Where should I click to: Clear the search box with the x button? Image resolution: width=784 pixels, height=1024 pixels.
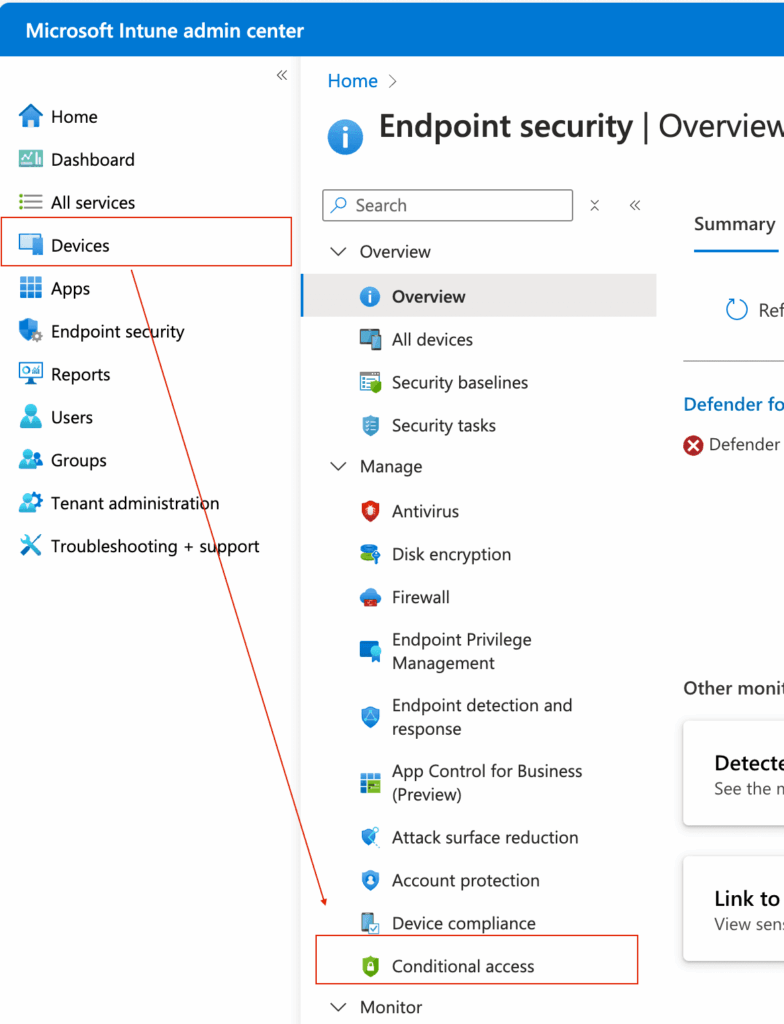(x=594, y=205)
